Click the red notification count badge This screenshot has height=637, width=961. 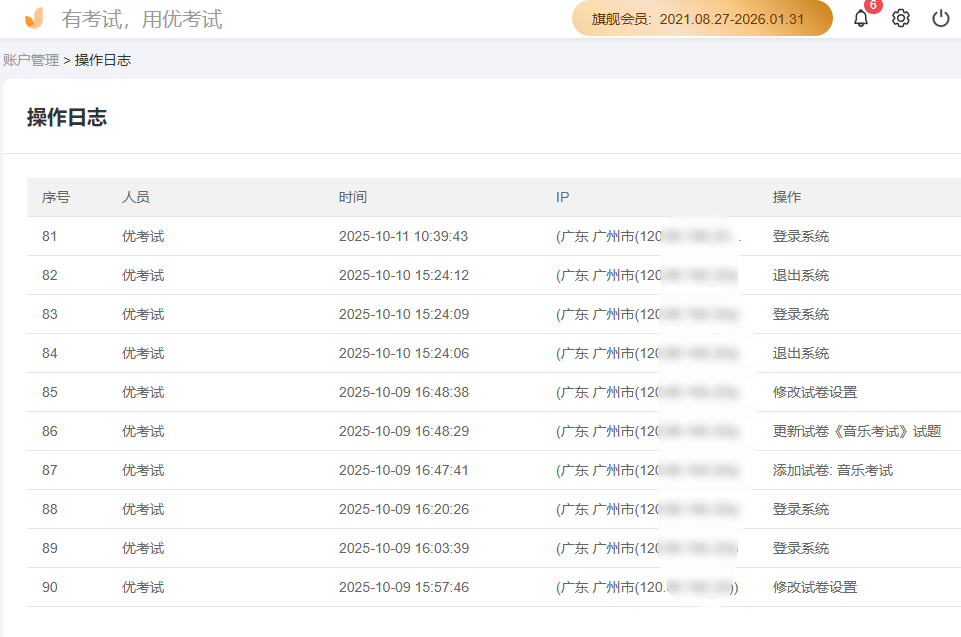tap(873, 6)
